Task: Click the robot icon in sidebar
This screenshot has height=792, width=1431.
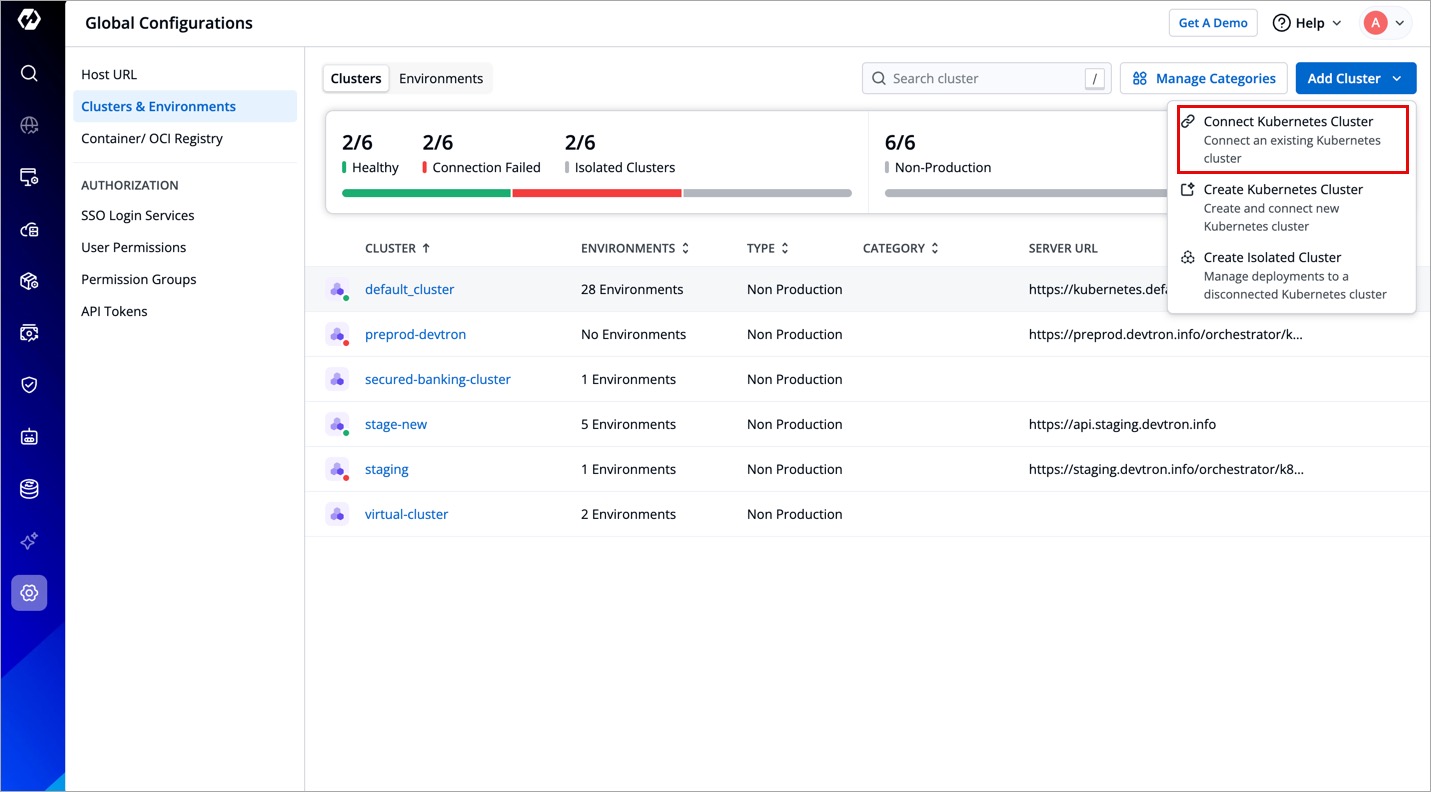Action: [x=29, y=437]
